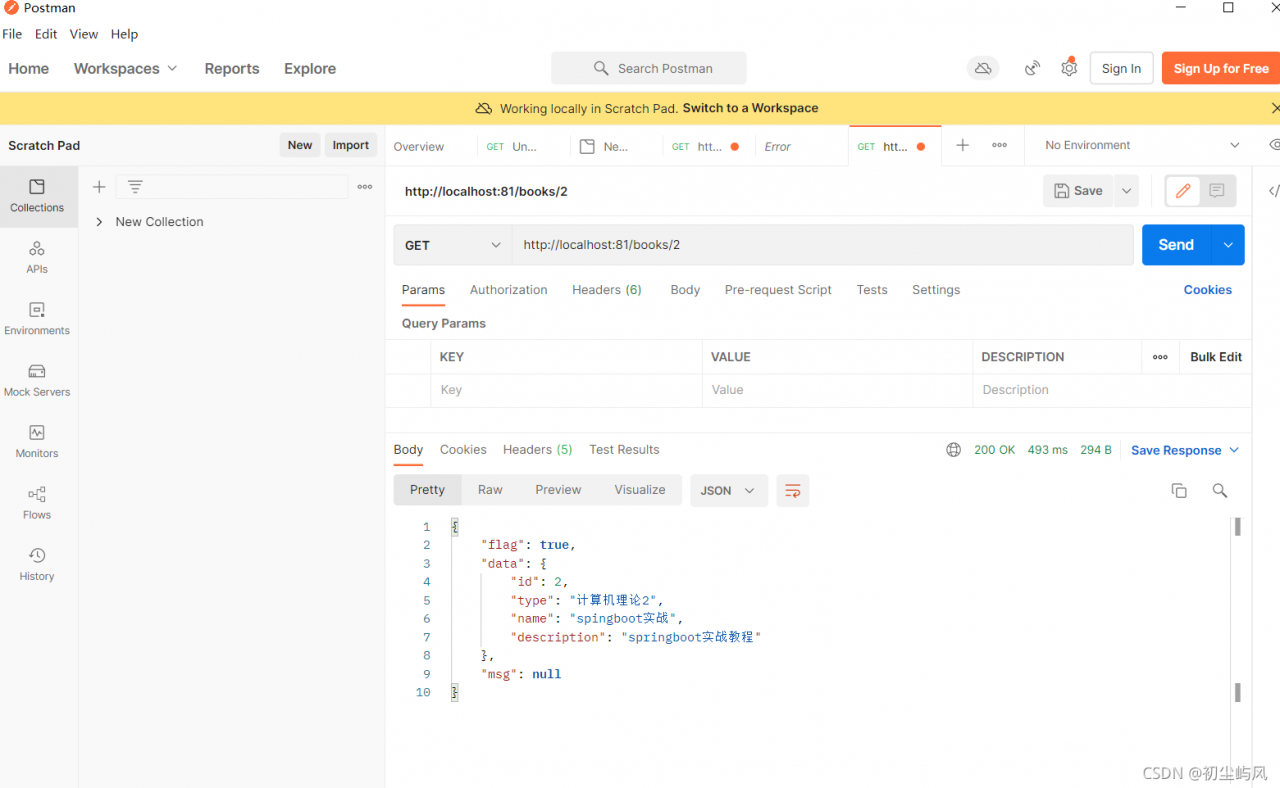Click the Switch to a Workspace link
Image resolution: width=1280 pixels, height=788 pixels.
tap(751, 108)
